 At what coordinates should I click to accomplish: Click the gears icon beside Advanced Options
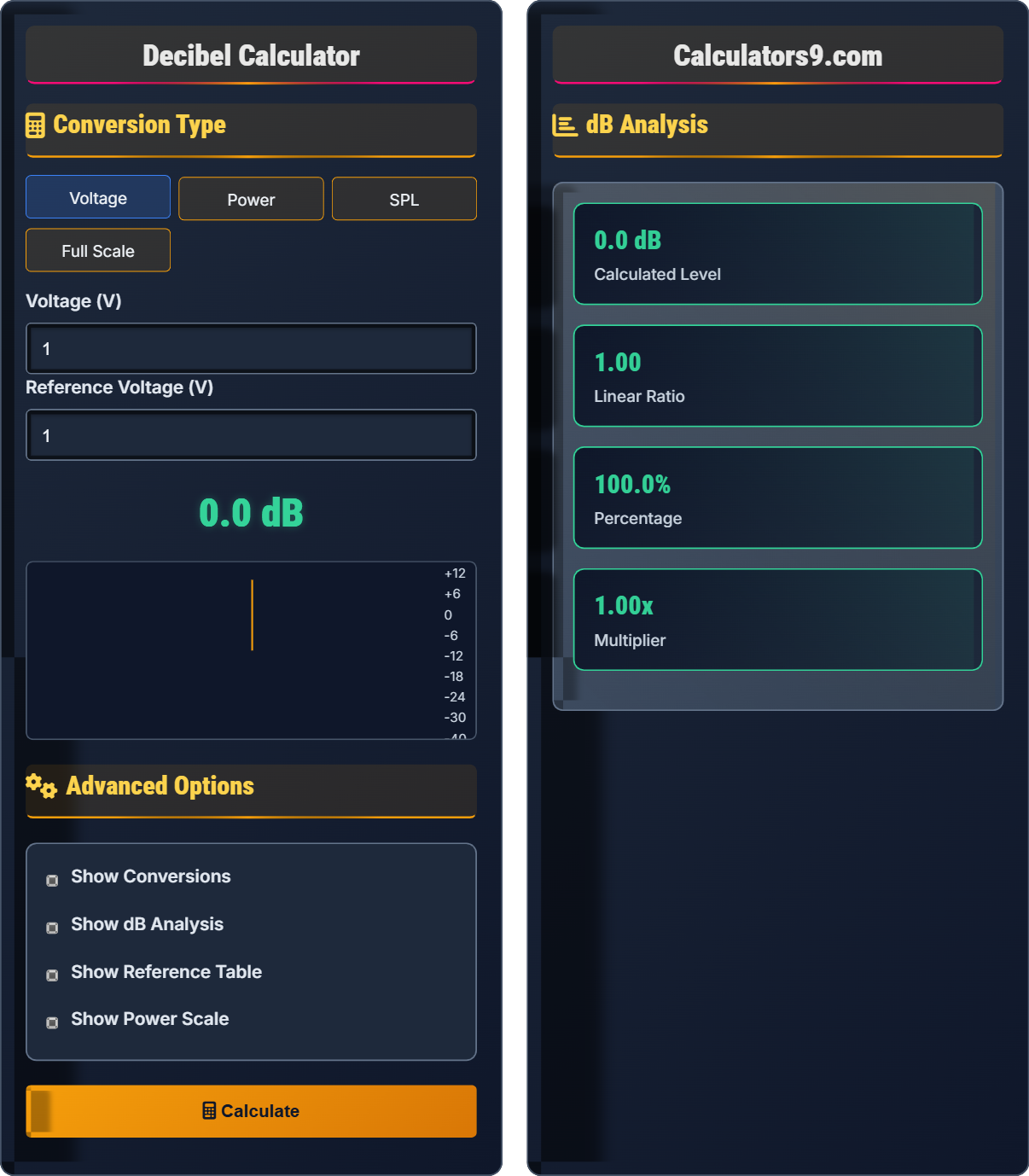[x=41, y=786]
